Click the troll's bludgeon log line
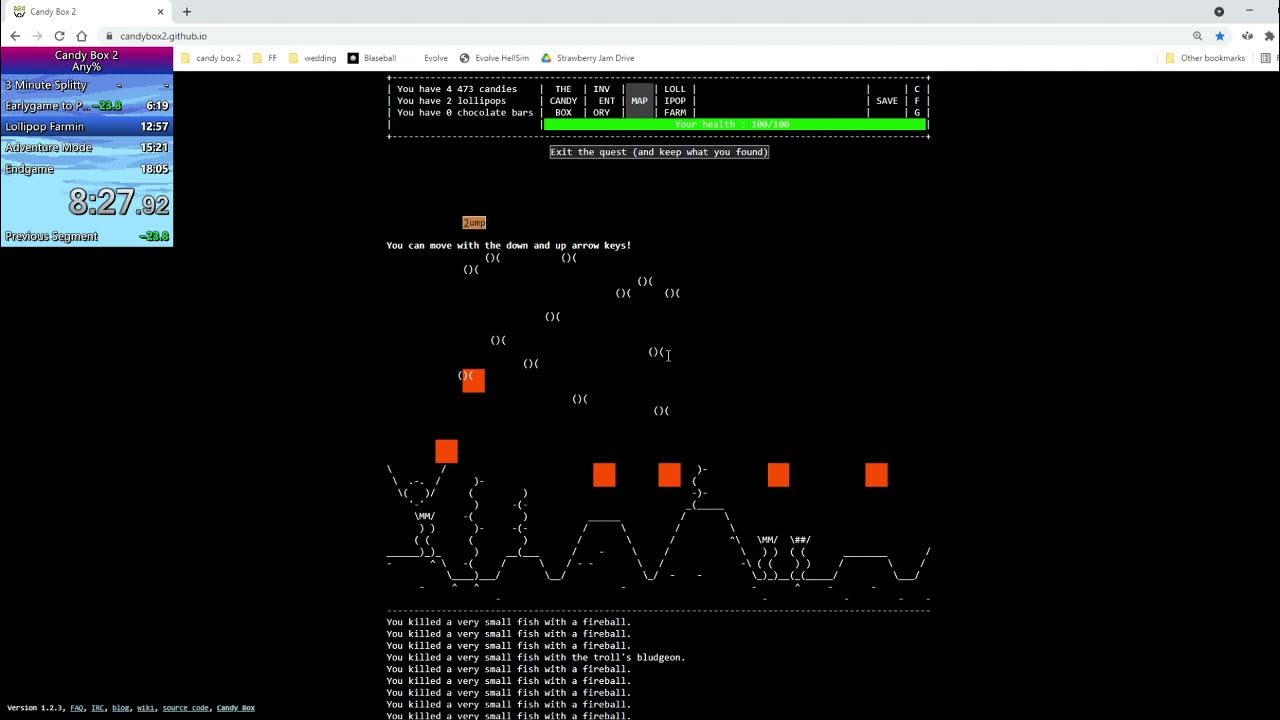This screenshot has width=1280, height=720. coord(536,658)
